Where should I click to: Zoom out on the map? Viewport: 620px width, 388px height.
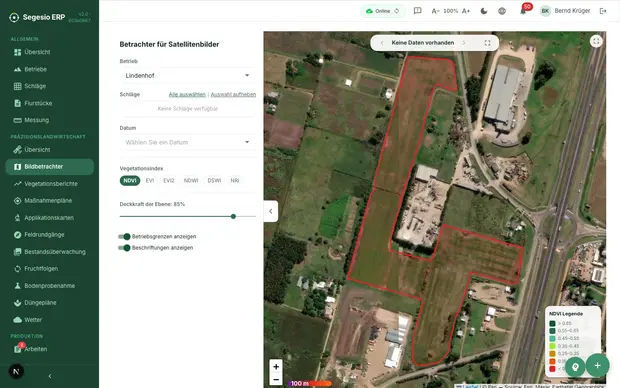pos(276,380)
